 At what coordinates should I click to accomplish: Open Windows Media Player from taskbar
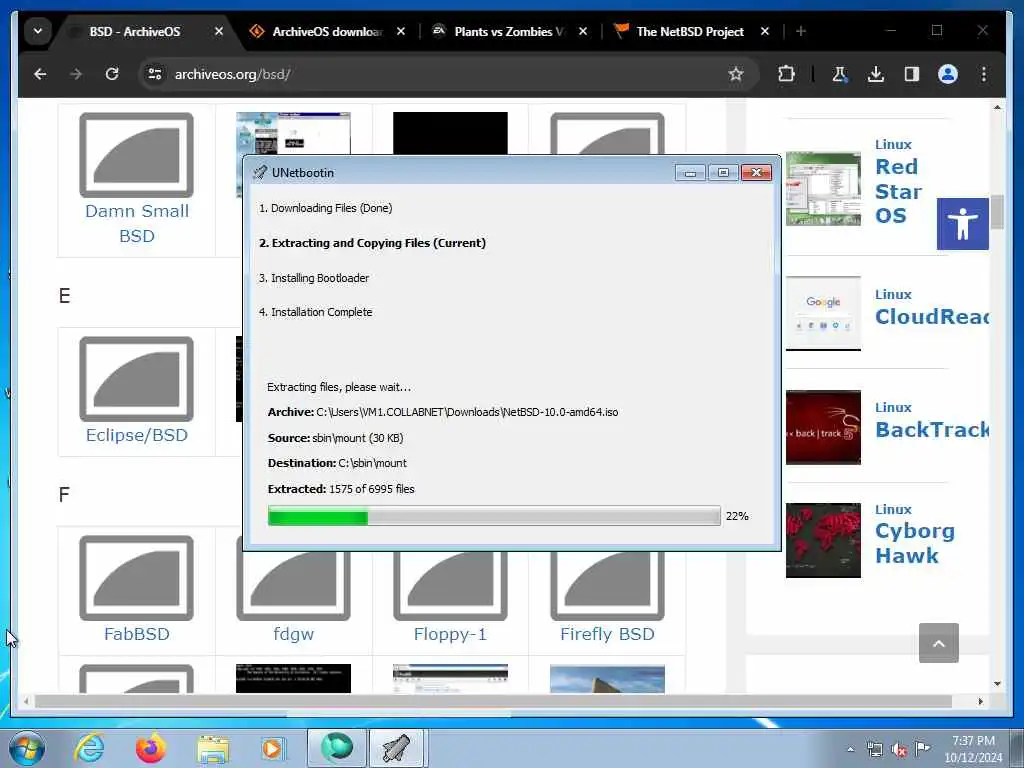tap(273, 748)
